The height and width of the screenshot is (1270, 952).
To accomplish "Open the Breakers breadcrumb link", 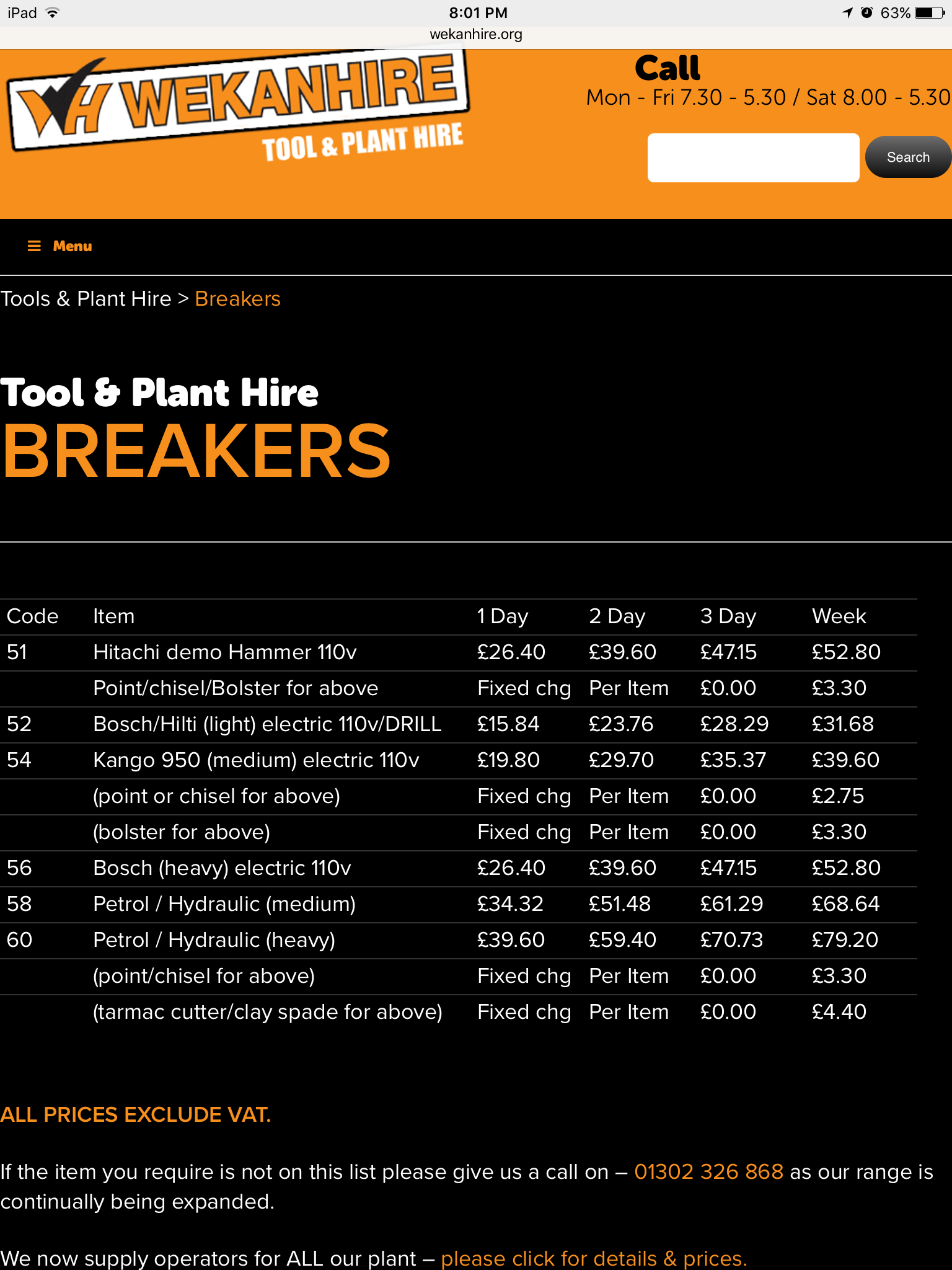I will 237,299.
